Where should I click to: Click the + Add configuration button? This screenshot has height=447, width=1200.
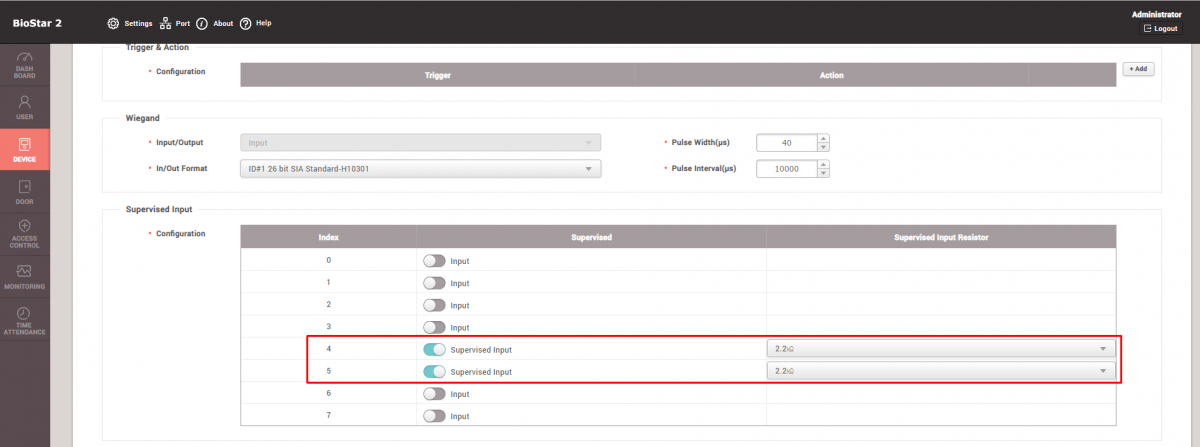point(1138,69)
